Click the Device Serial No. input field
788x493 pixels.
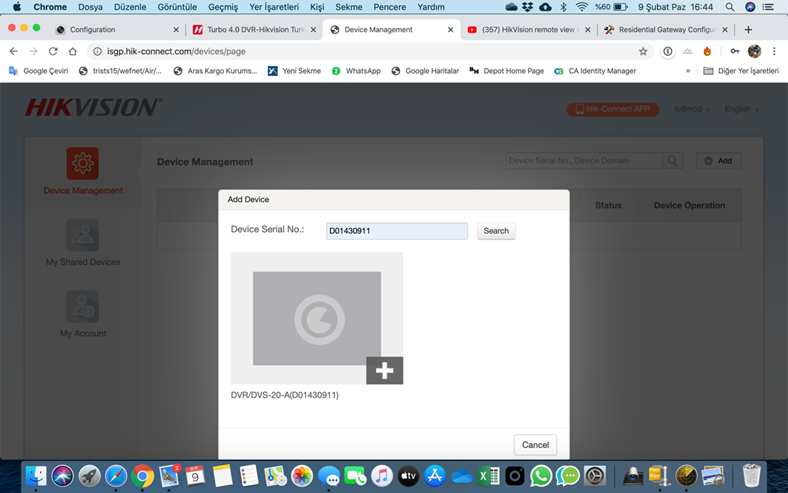coord(397,231)
